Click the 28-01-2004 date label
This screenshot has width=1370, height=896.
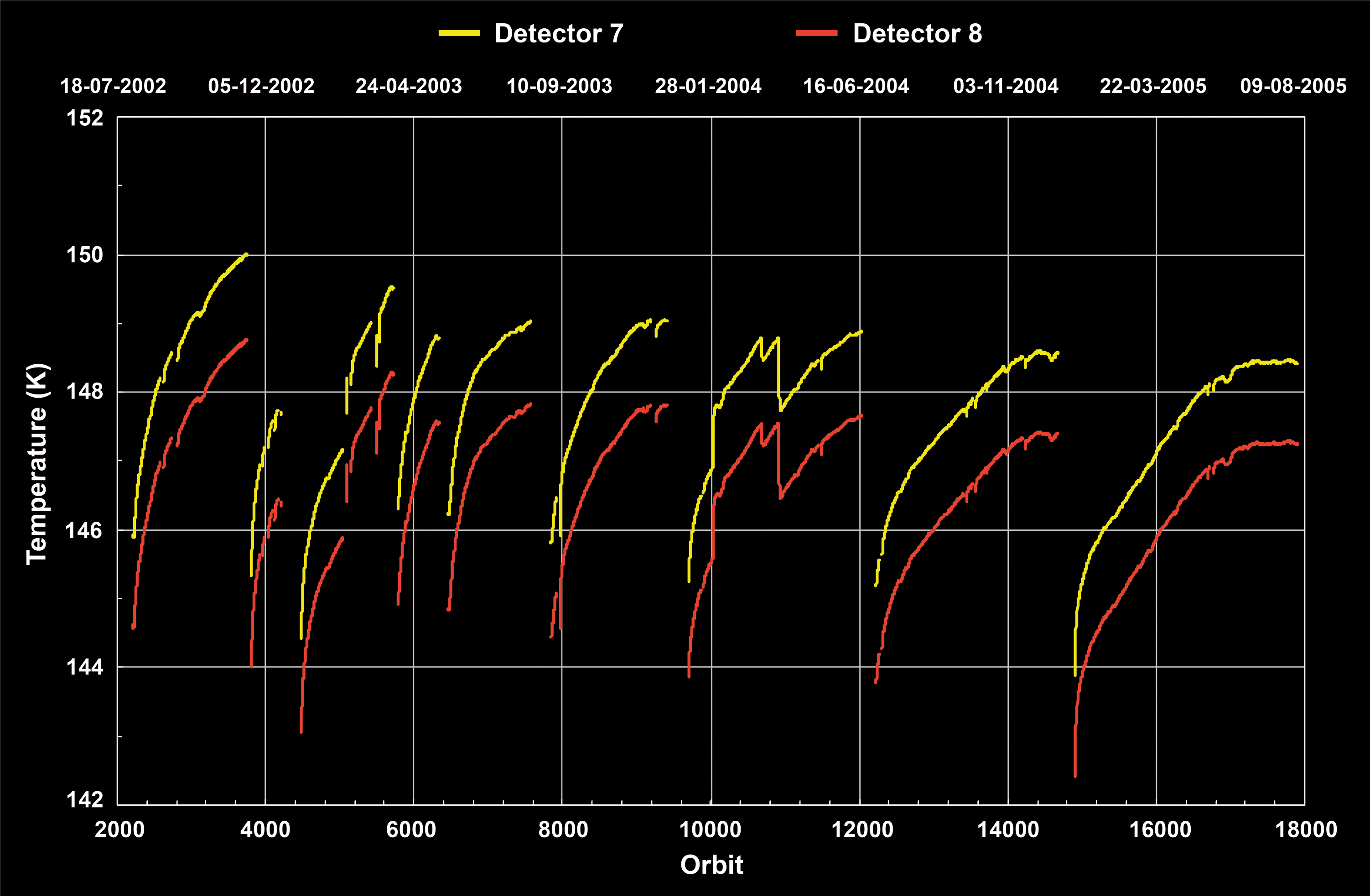pyautogui.click(x=708, y=86)
